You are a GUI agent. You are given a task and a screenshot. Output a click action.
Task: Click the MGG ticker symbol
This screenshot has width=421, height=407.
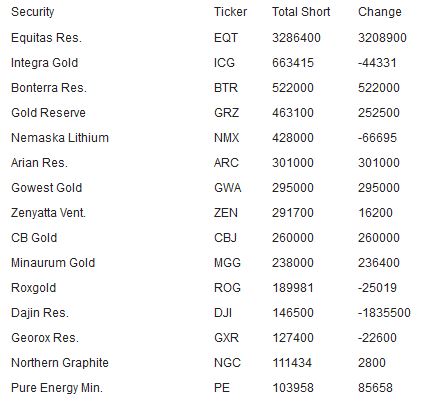[227, 263]
